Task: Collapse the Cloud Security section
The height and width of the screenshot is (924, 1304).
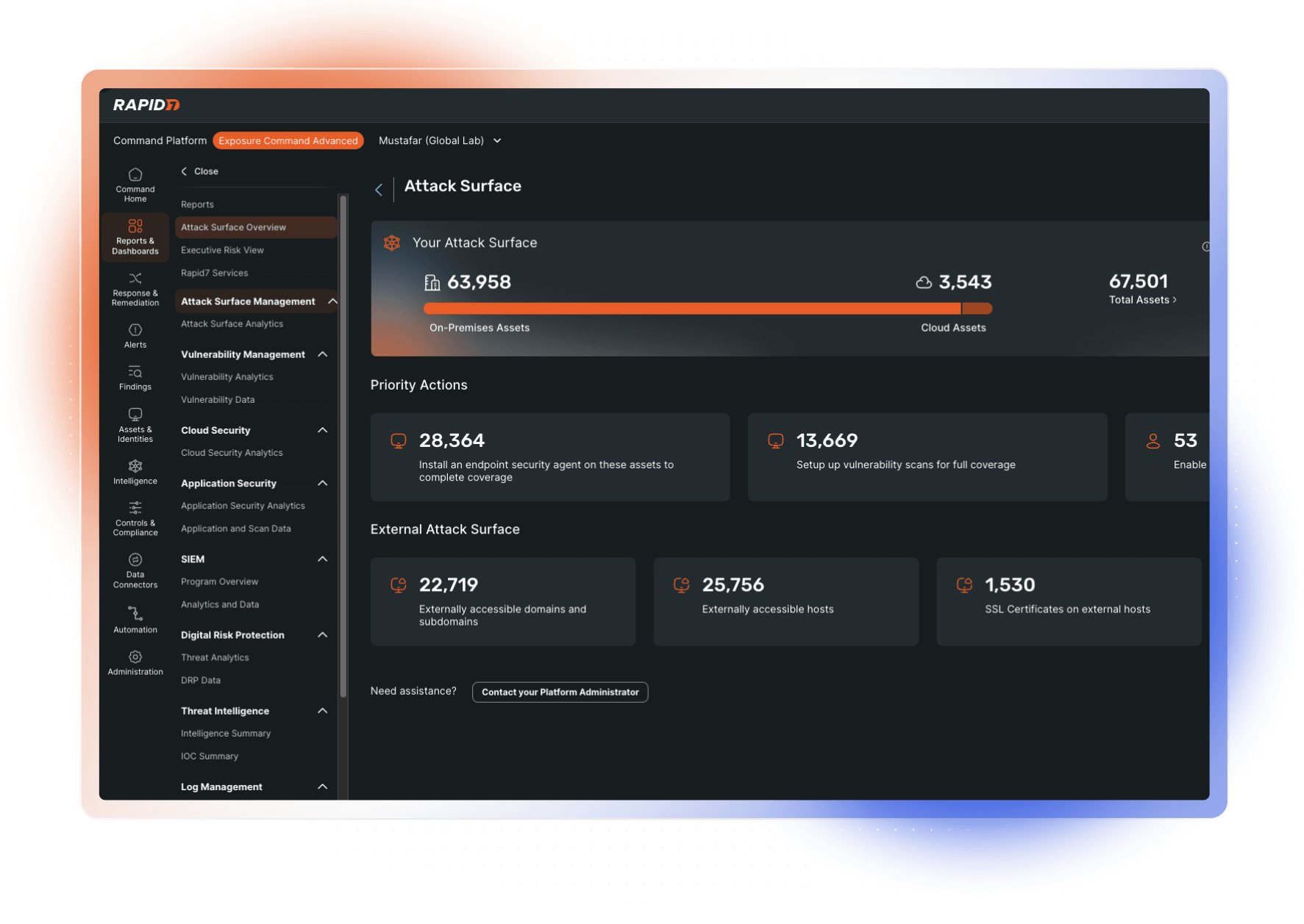Action: pyautogui.click(x=322, y=430)
